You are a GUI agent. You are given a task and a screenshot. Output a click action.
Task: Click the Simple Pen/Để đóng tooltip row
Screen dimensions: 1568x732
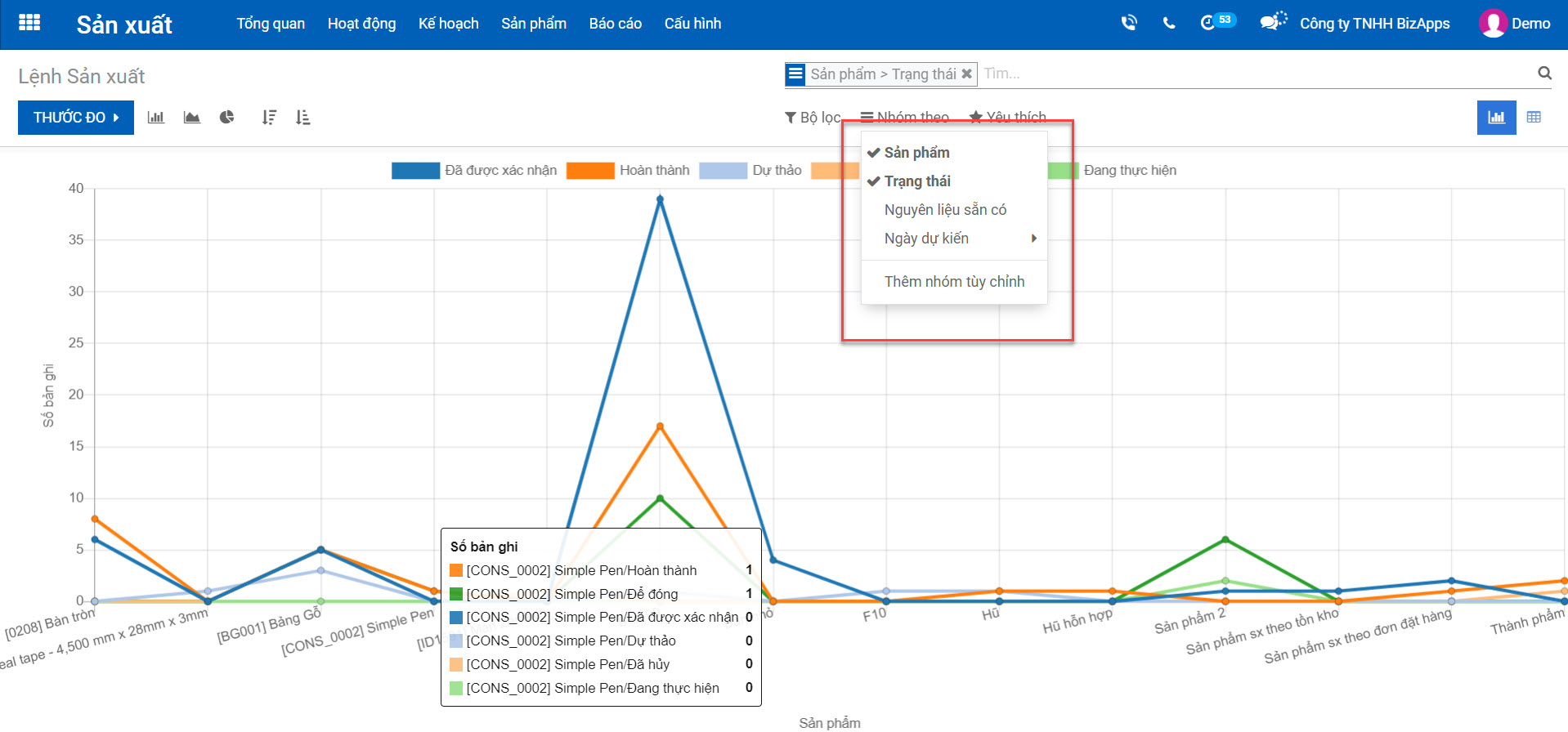pyautogui.click(x=601, y=594)
